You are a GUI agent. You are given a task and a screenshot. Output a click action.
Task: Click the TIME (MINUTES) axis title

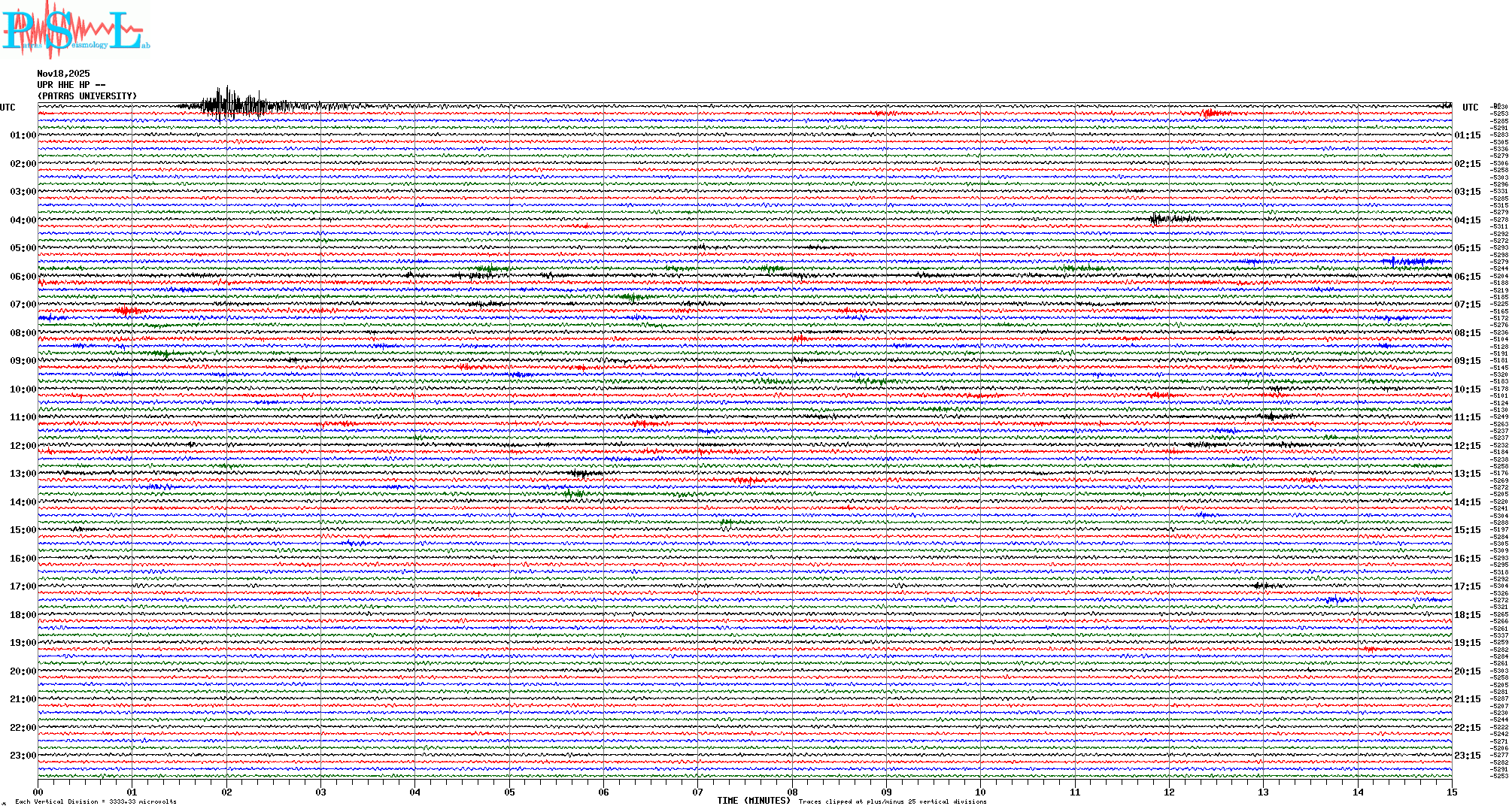pyautogui.click(x=754, y=801)
